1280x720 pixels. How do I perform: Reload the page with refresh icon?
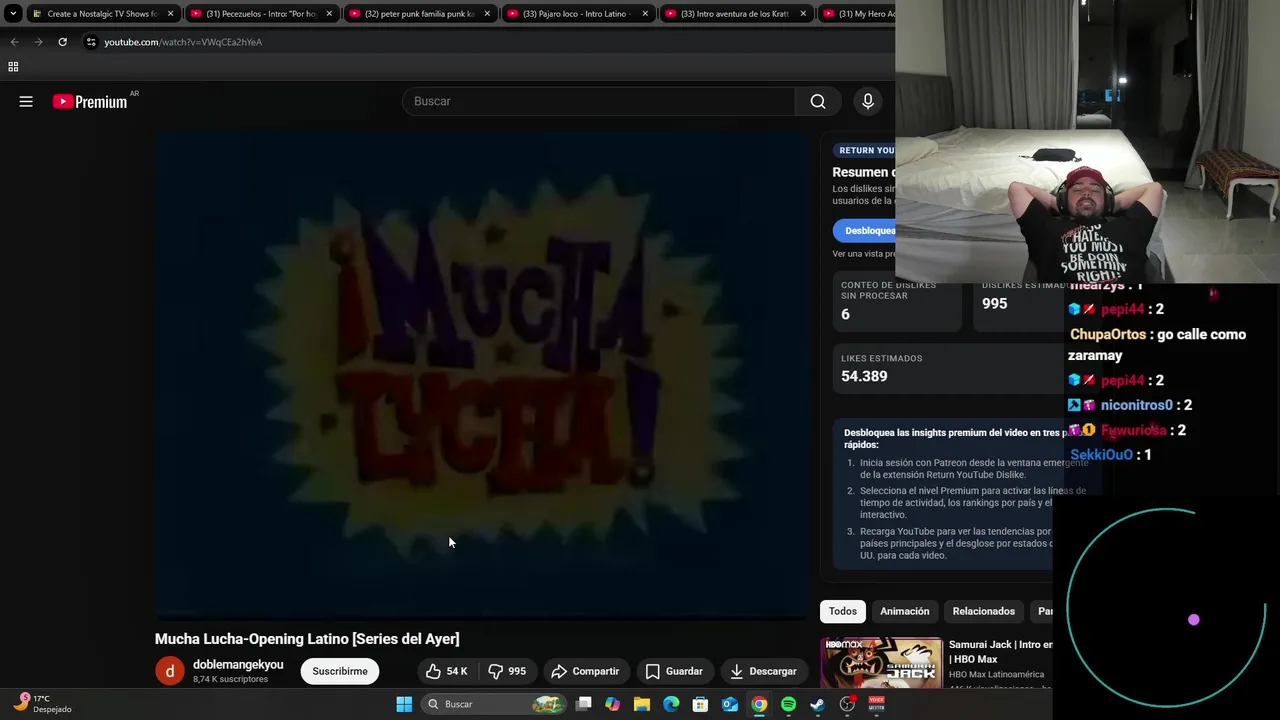click(x=62, y=42)
